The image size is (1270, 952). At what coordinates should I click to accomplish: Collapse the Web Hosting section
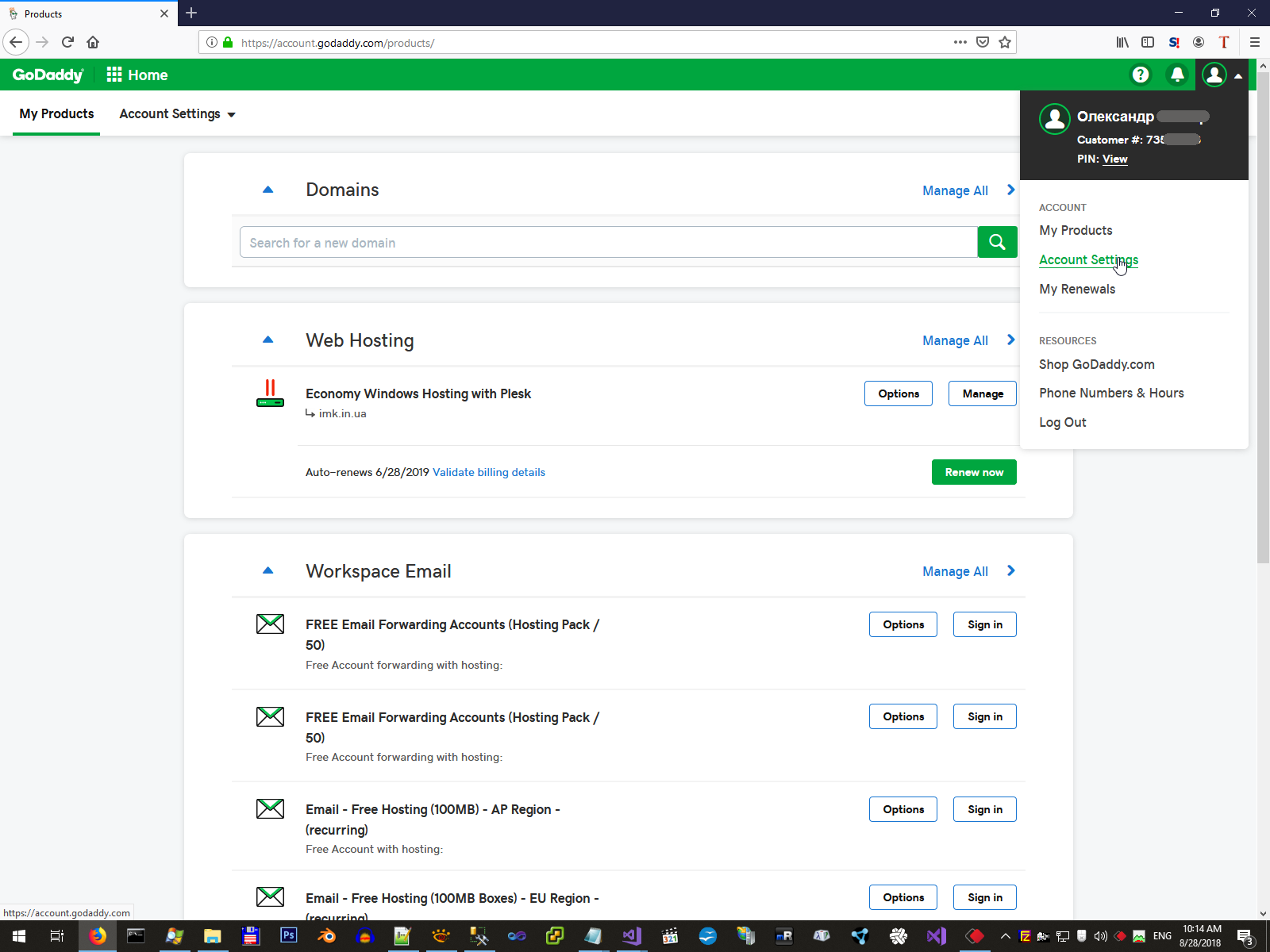(267, 340)
